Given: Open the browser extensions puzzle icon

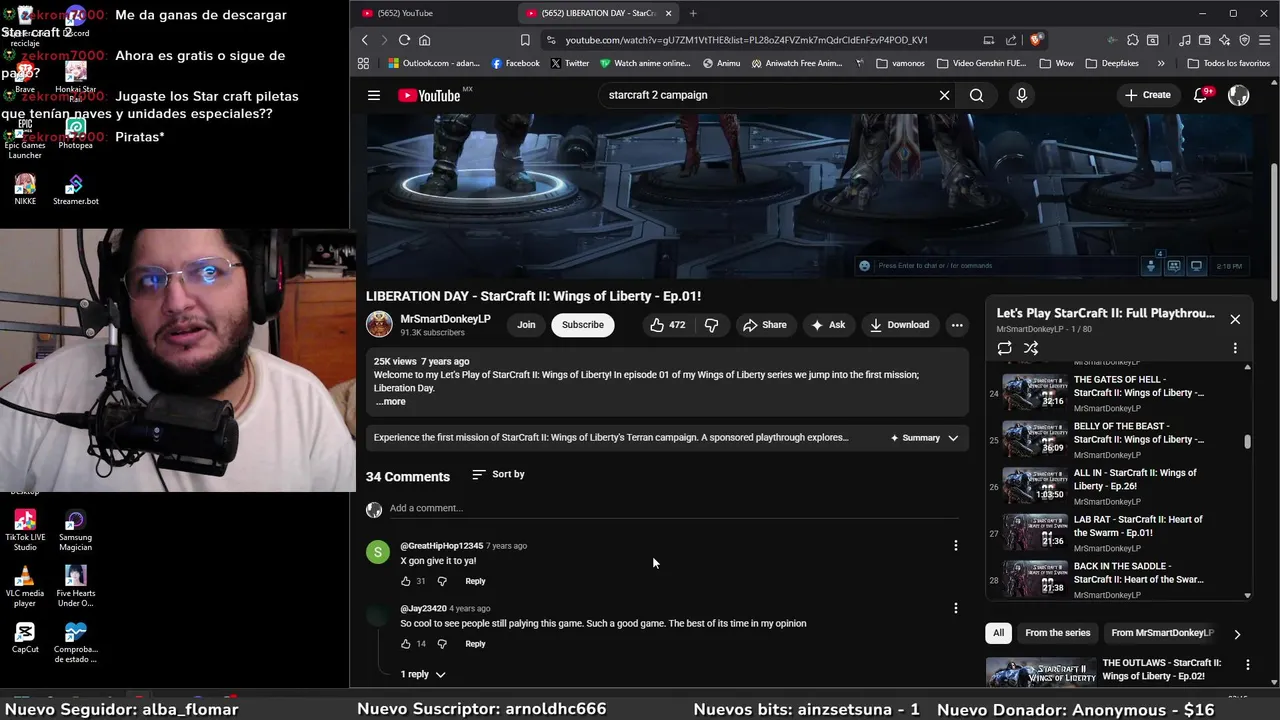Looking at the screenshot, I should click(1133, 40).
